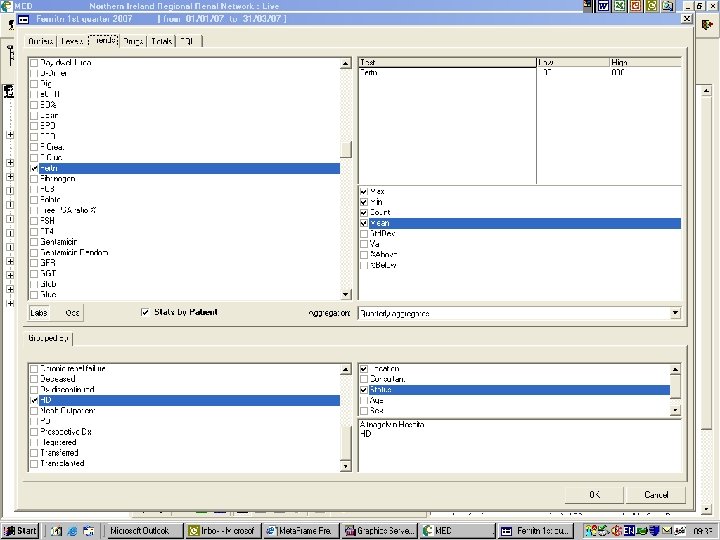720x540 pixels.
Task: Open the Aggregation dropdown
Action: [675, 313]
